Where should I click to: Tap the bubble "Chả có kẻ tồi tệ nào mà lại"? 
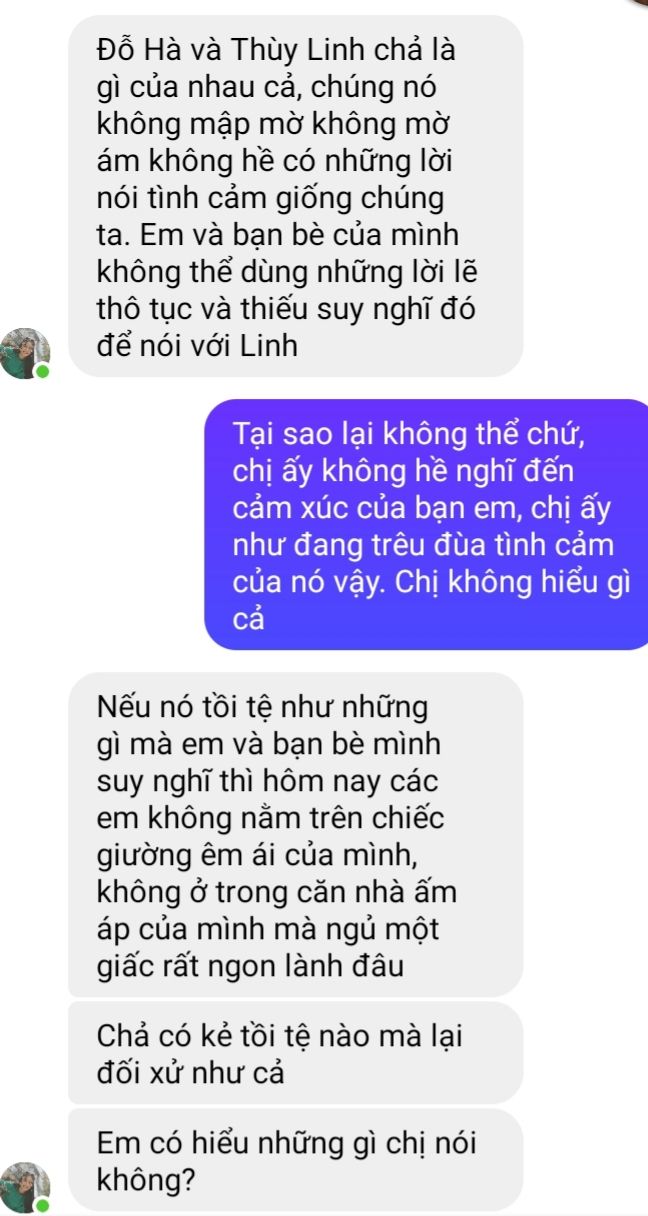click(x=296, y=1053)
